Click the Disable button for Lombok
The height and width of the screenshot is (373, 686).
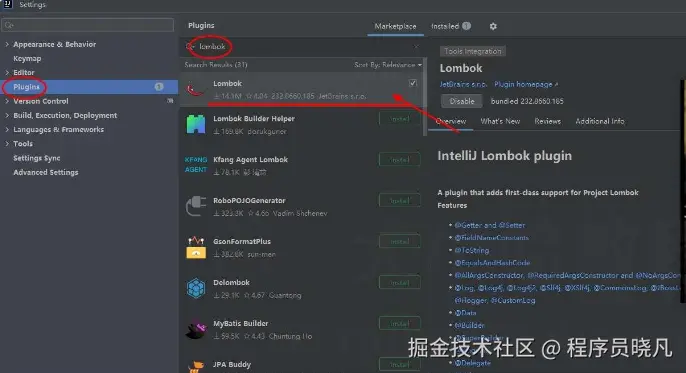[x=462, y=101]
